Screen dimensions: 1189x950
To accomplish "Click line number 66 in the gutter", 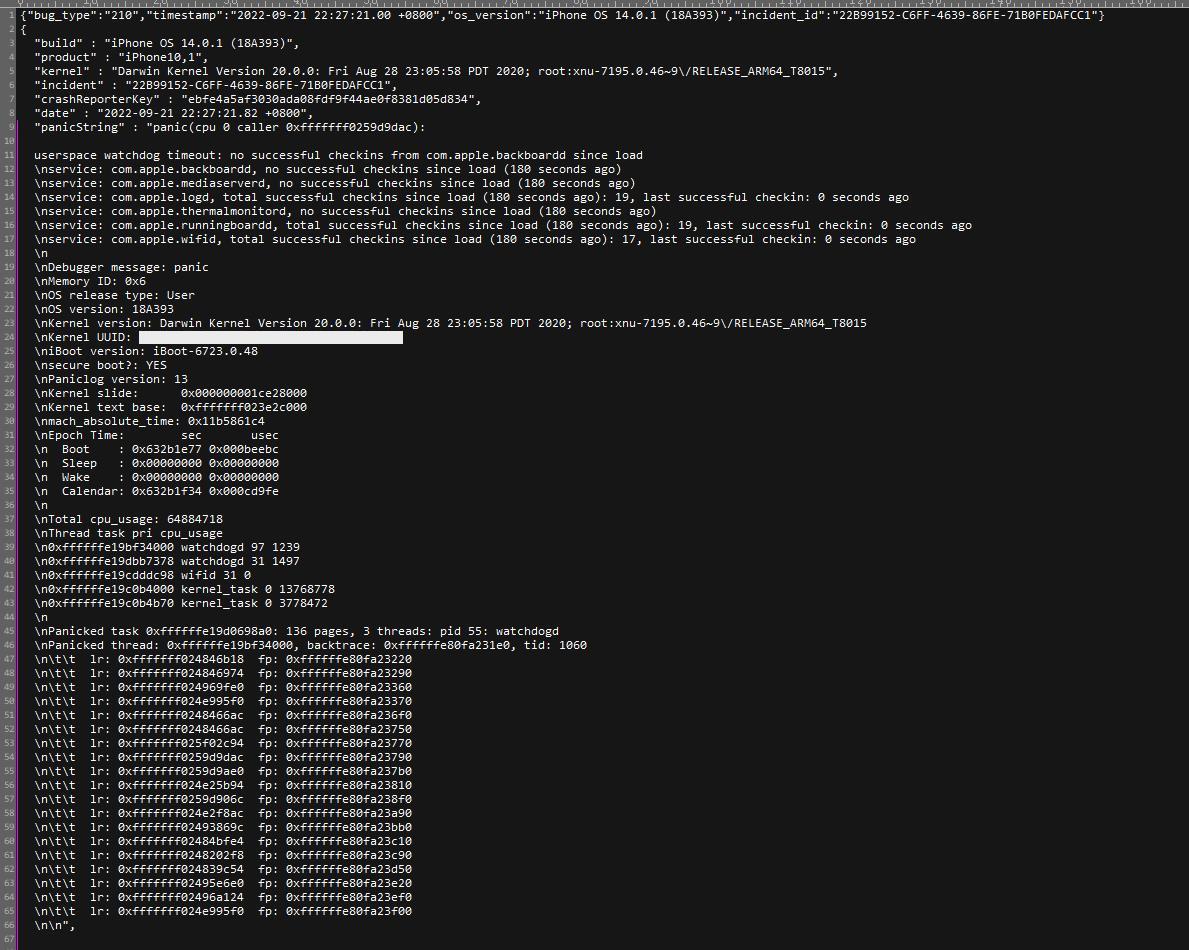I will click(x=7, y=925).
